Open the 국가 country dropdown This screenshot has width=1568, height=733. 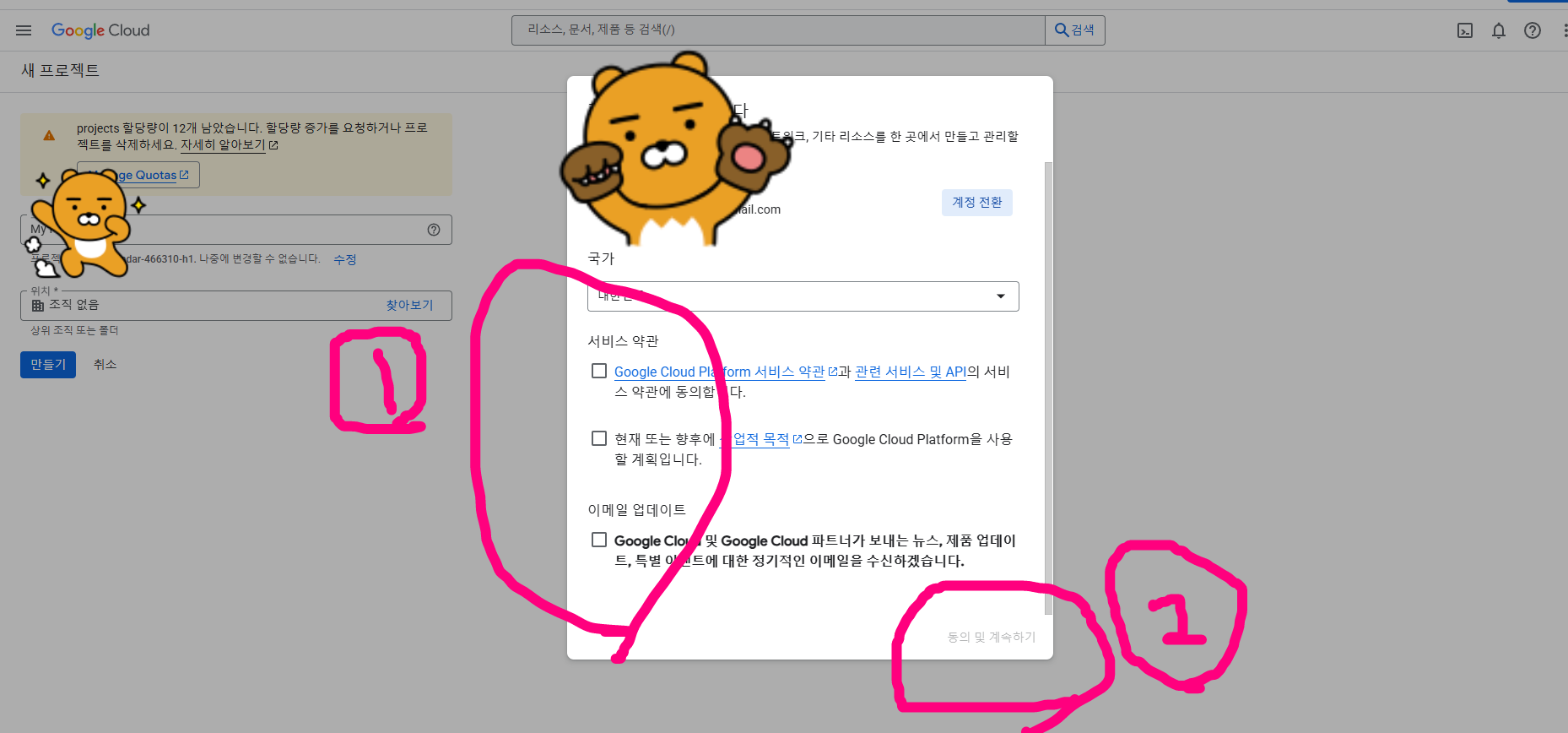803,296
